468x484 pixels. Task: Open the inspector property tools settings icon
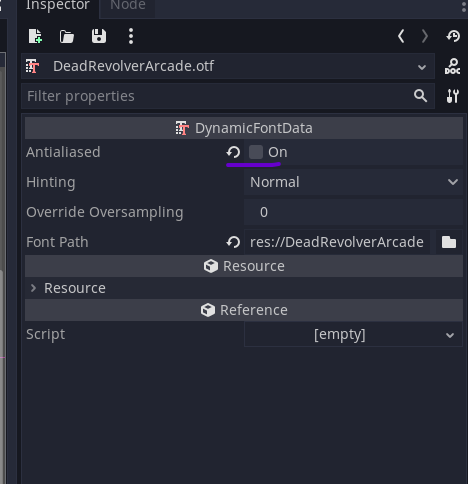(x=453, y=96)
